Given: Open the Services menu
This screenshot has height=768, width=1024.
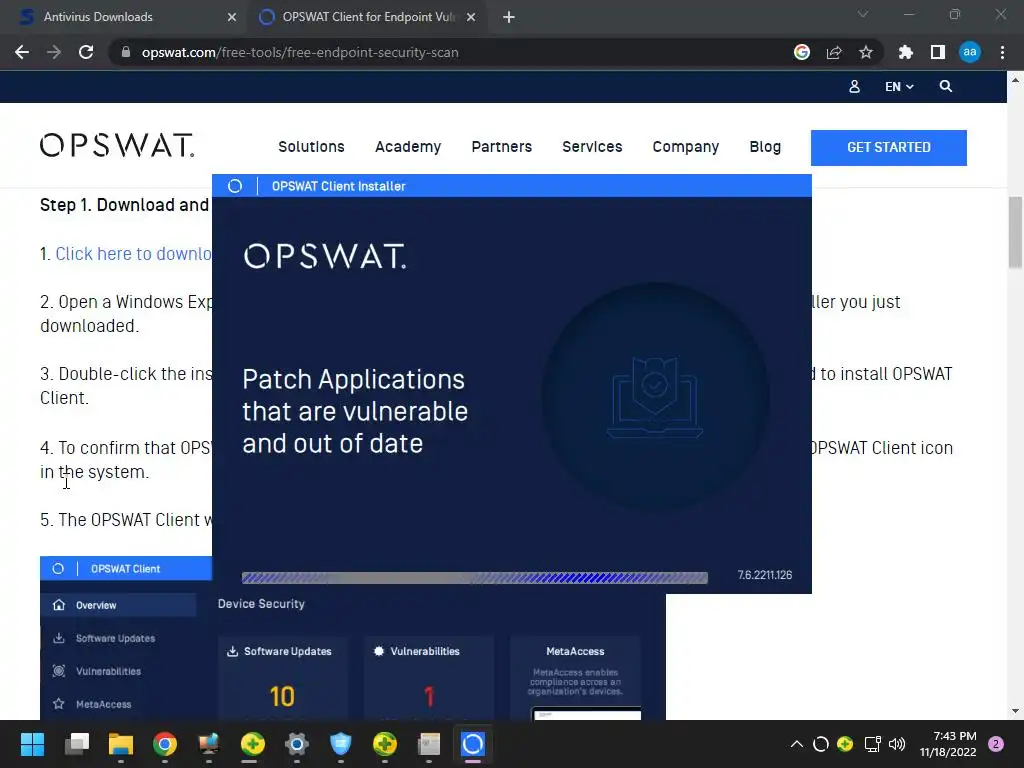Looking at the screenshot, I should pyautogui.click(x=592, y=147).
